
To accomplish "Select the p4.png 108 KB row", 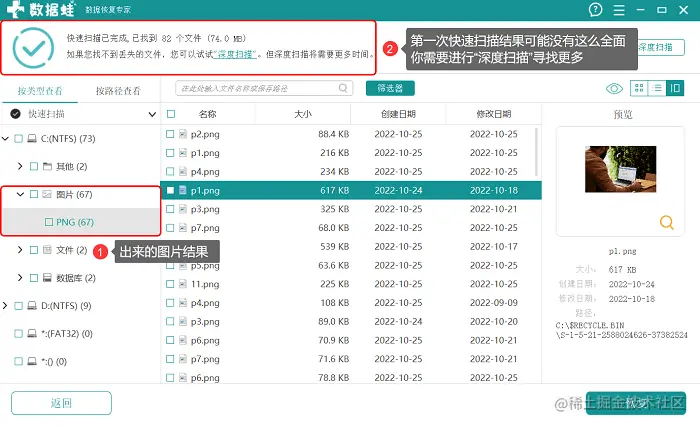I will click(x=351, y=303).
